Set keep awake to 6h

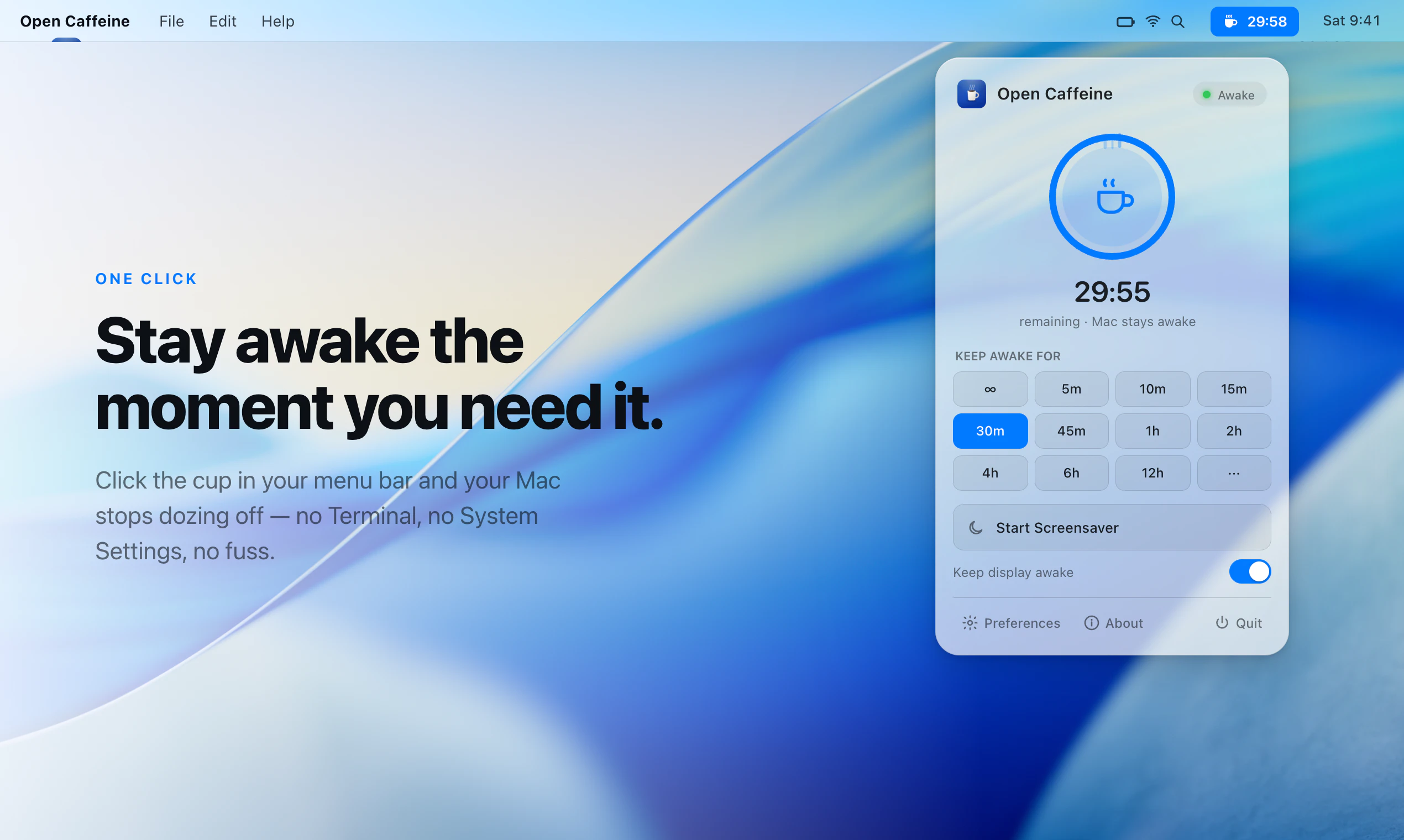[x=1071, y=473]
